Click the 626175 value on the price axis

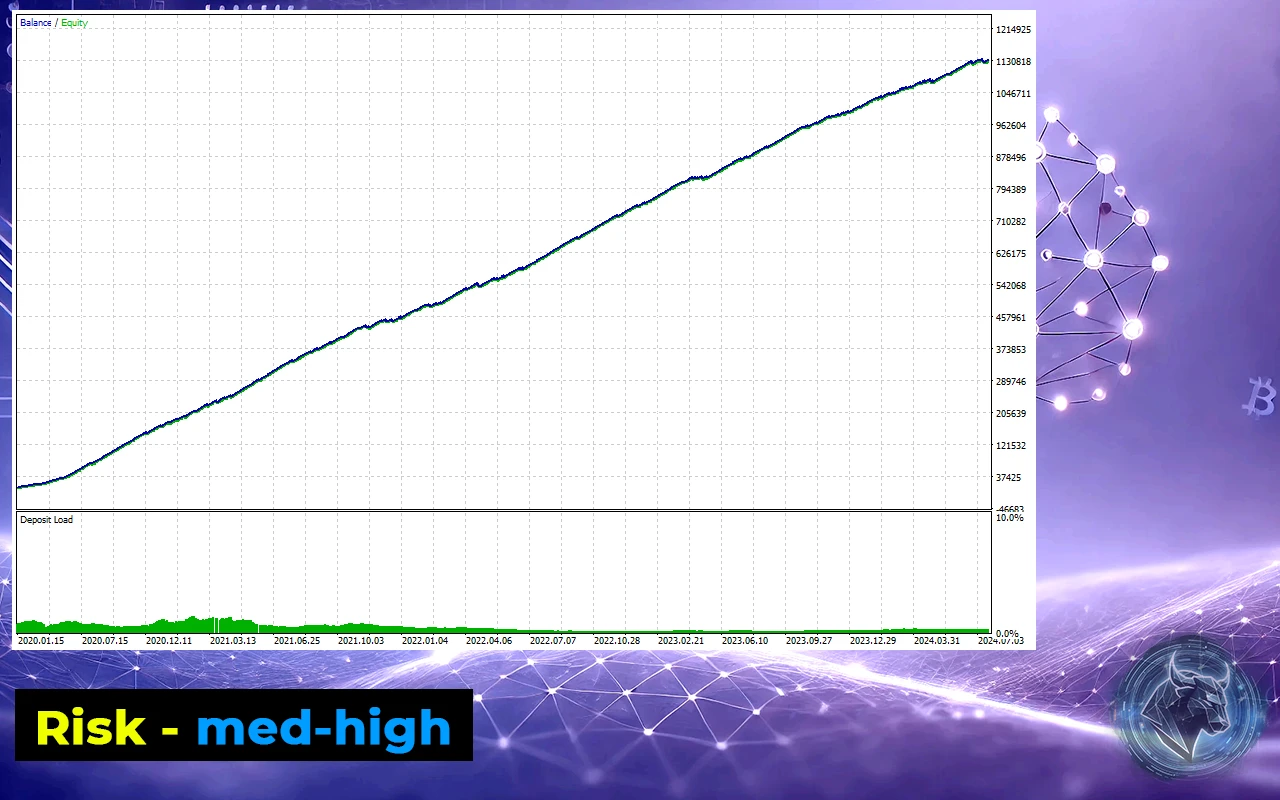tap(1011, 254)
